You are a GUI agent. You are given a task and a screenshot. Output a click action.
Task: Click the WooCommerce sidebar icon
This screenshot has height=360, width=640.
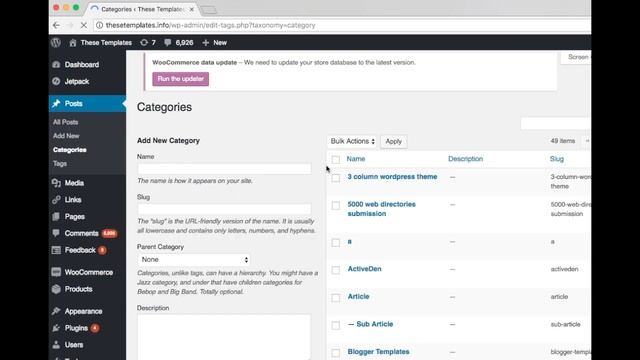click(x=56, y=272)
